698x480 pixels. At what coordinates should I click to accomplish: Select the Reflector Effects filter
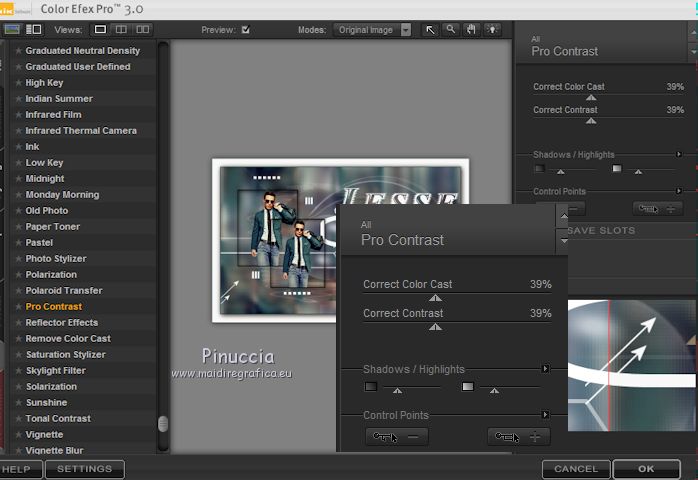pos(83,322)
